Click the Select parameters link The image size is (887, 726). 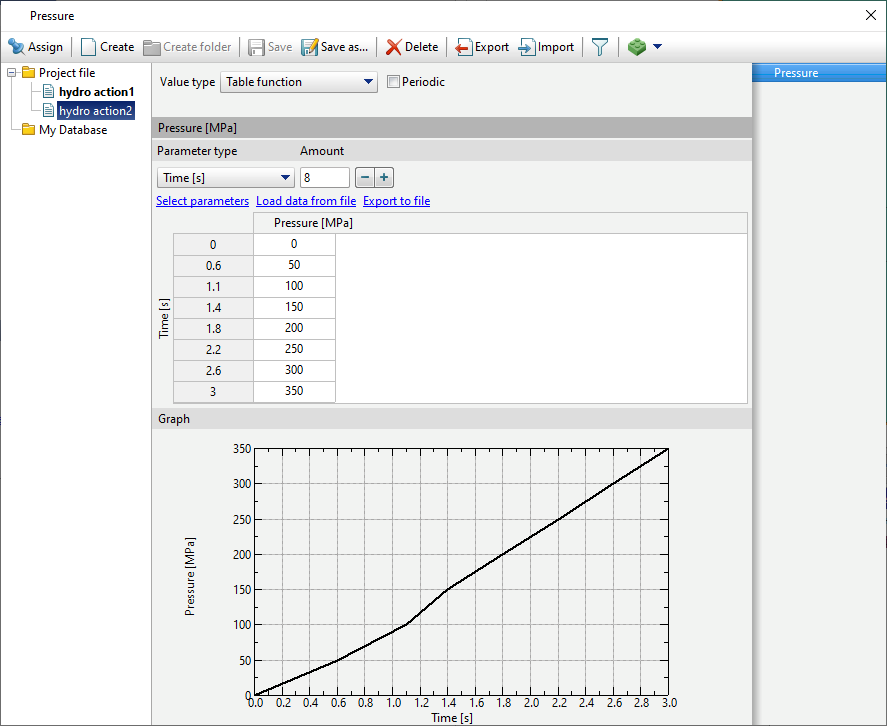point(202,201)
